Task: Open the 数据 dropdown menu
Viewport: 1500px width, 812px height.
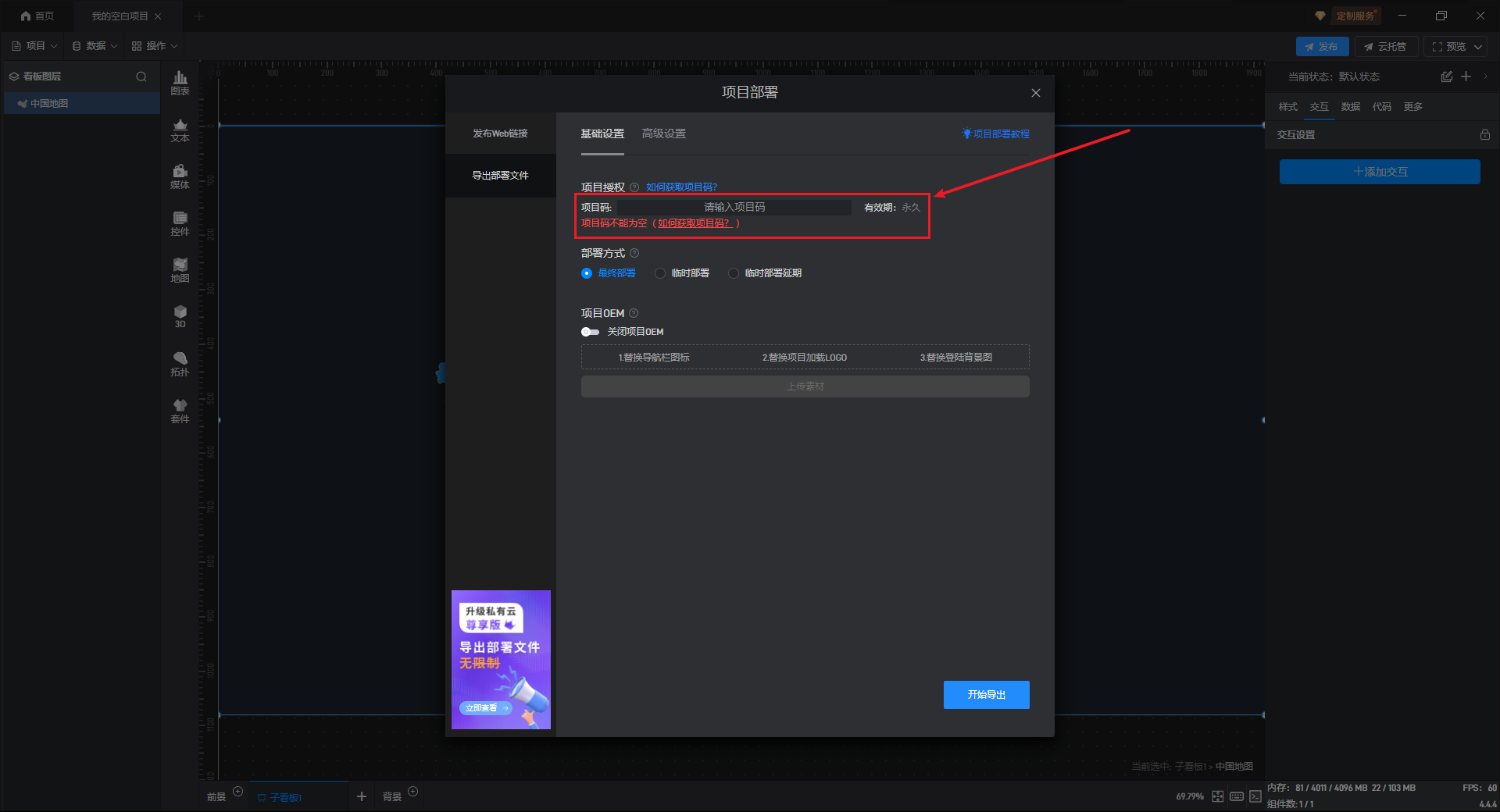Action: click(x=95, y=46)
